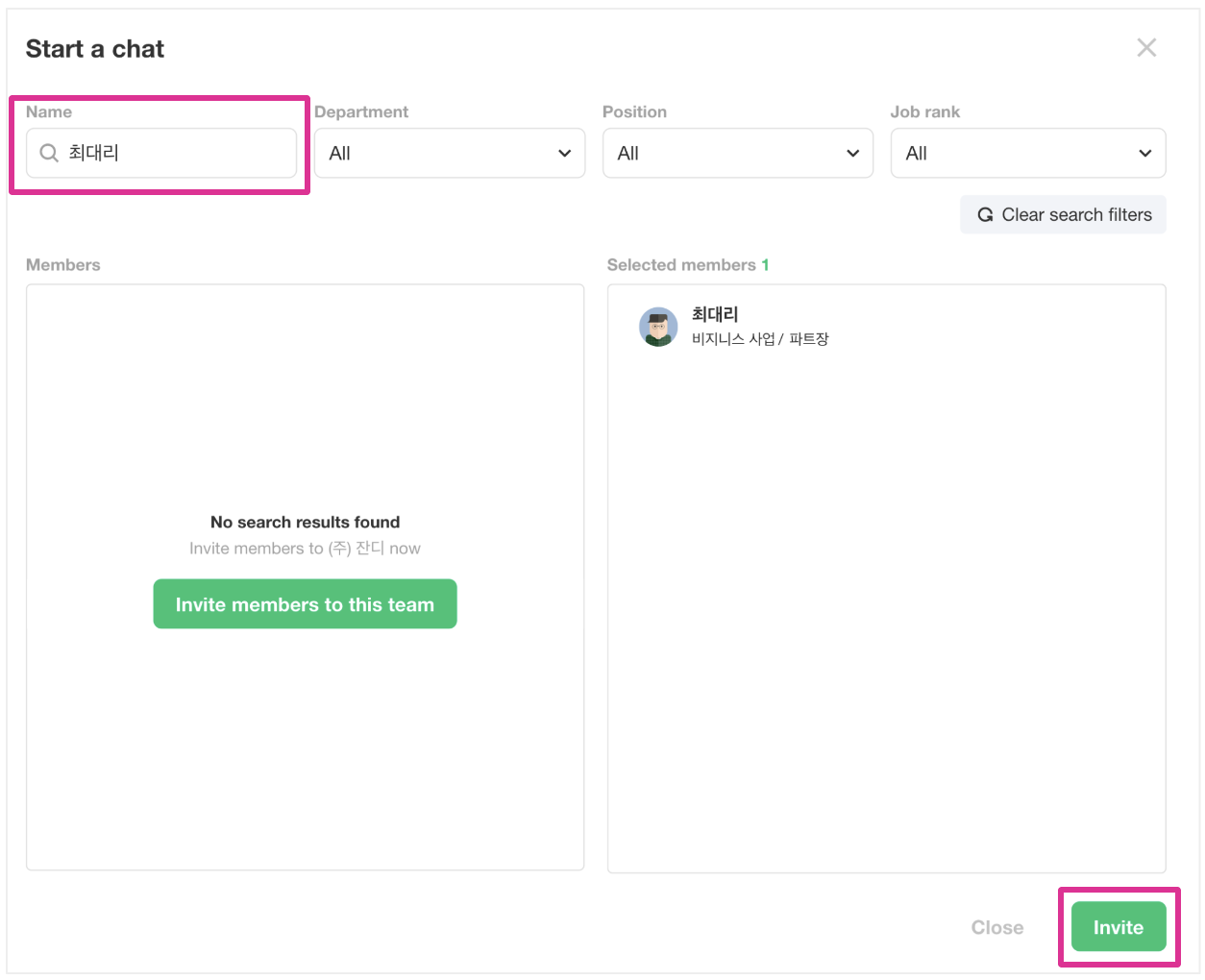Click the Members list heading
1205x980 pixels.
coord(63,265)
